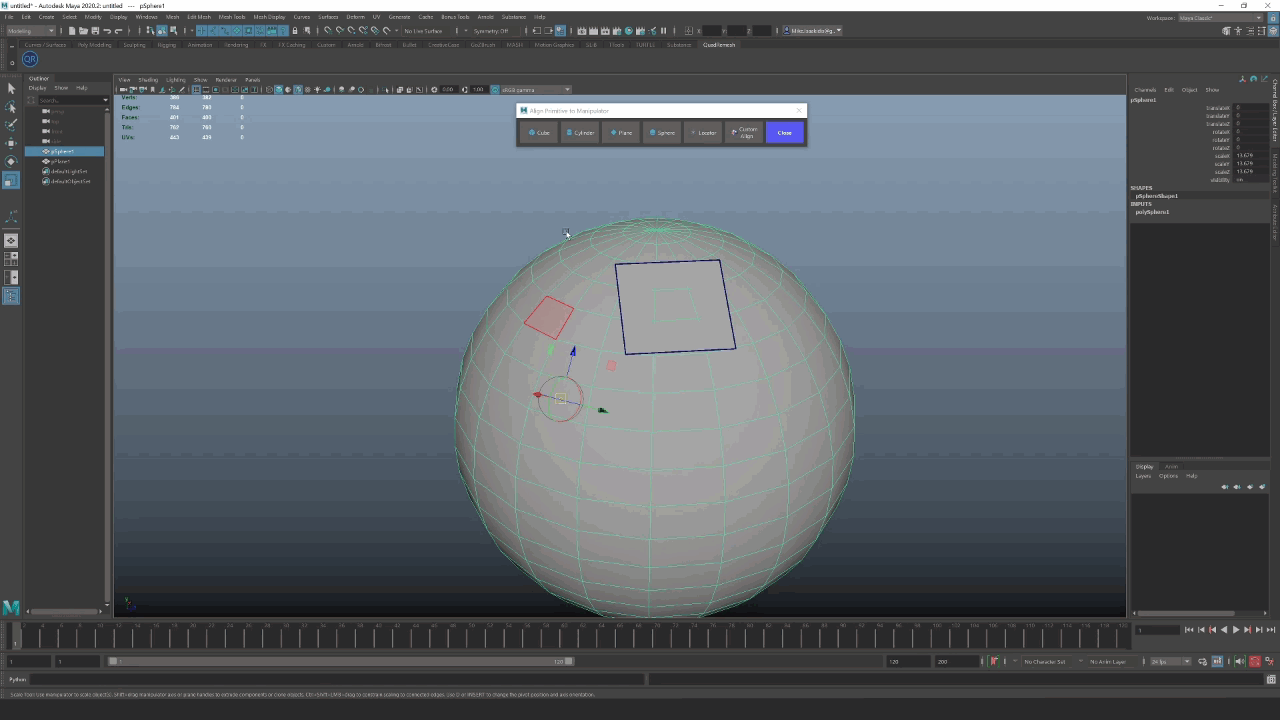The image size is (1280, 720).
Task: Activate Snap to Points on the status line
Action: click(224, 31)
